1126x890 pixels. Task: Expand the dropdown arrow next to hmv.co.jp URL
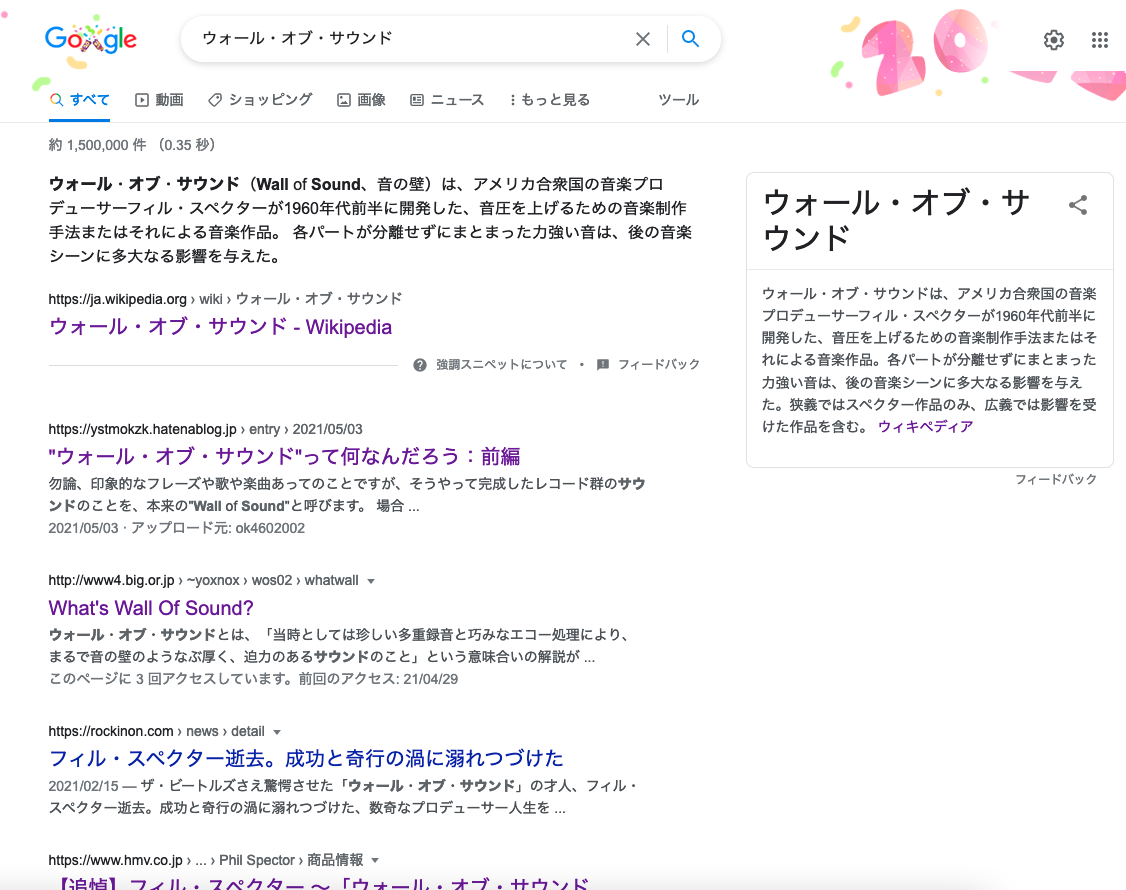click(x=376, y=861)
